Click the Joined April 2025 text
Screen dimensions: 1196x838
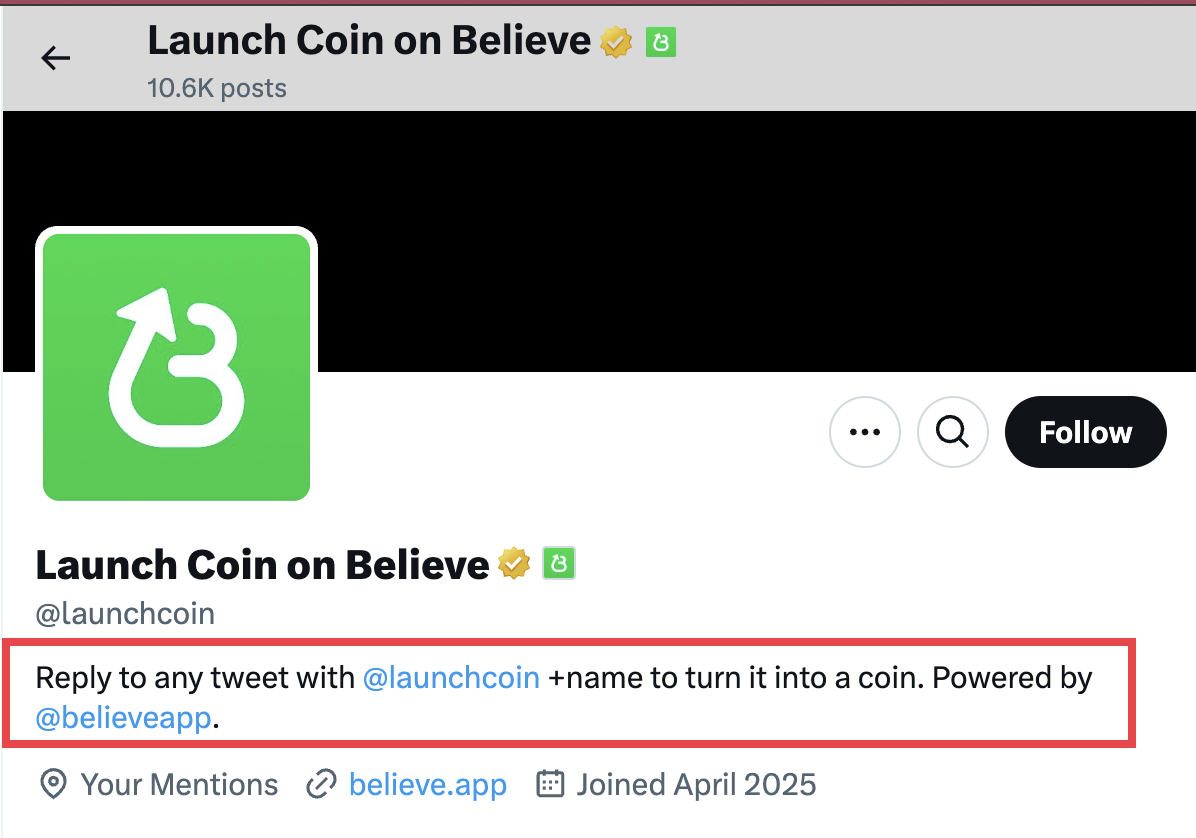[x=696, y=785]
